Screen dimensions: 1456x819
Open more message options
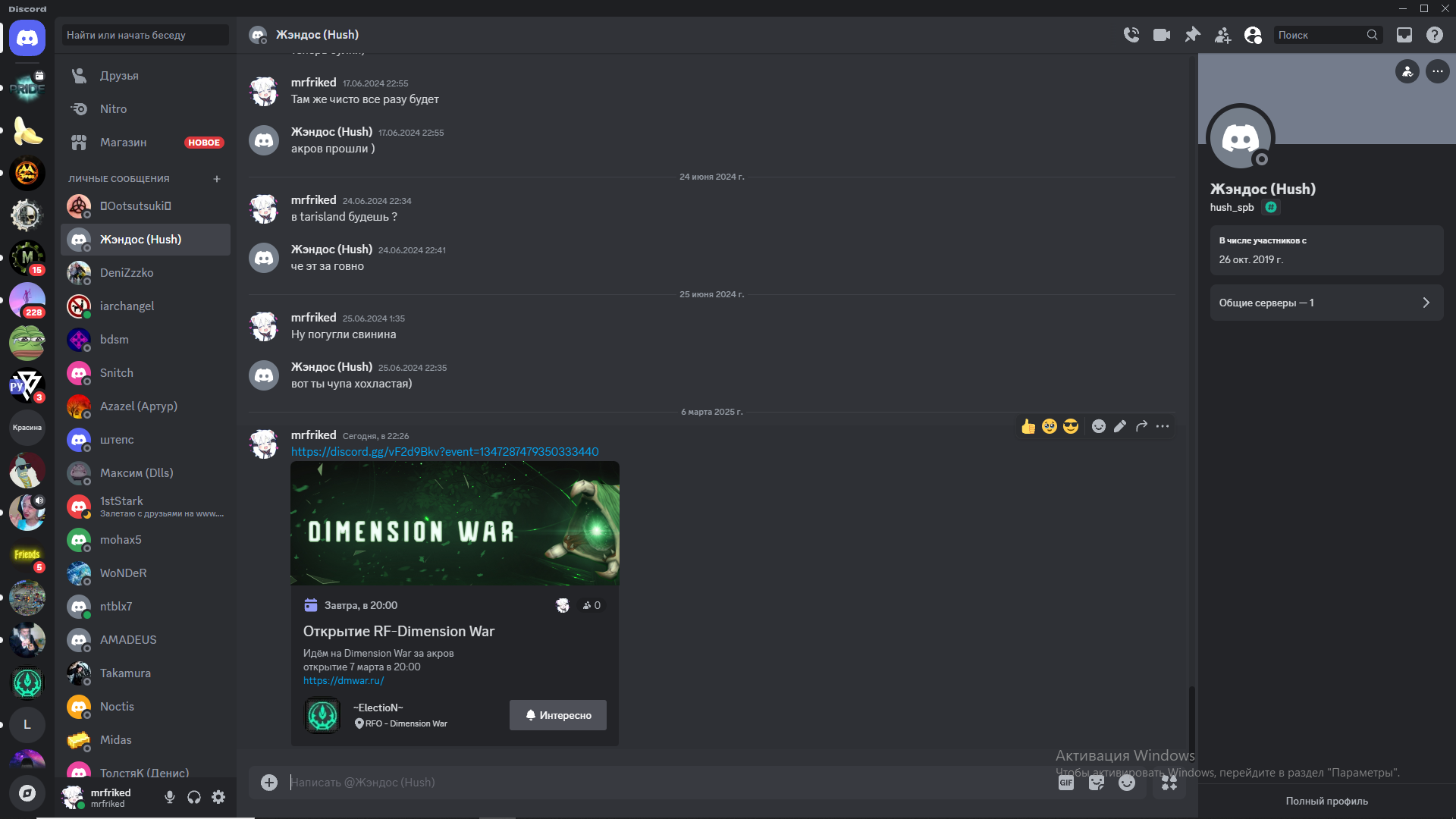point(1163,426)
